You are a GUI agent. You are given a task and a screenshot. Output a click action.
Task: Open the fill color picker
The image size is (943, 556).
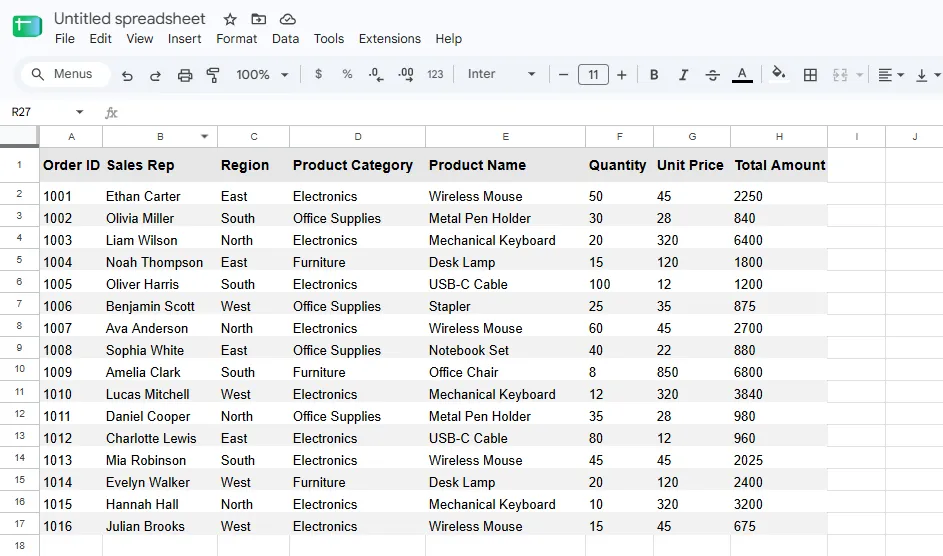[778, 73]
